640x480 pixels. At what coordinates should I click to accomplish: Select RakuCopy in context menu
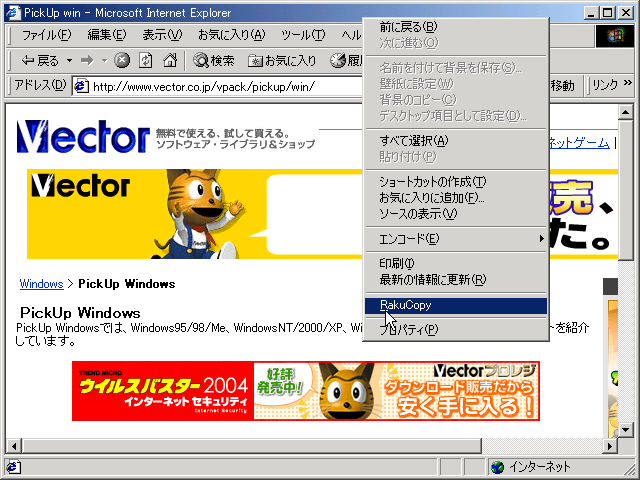pos(456,305)
